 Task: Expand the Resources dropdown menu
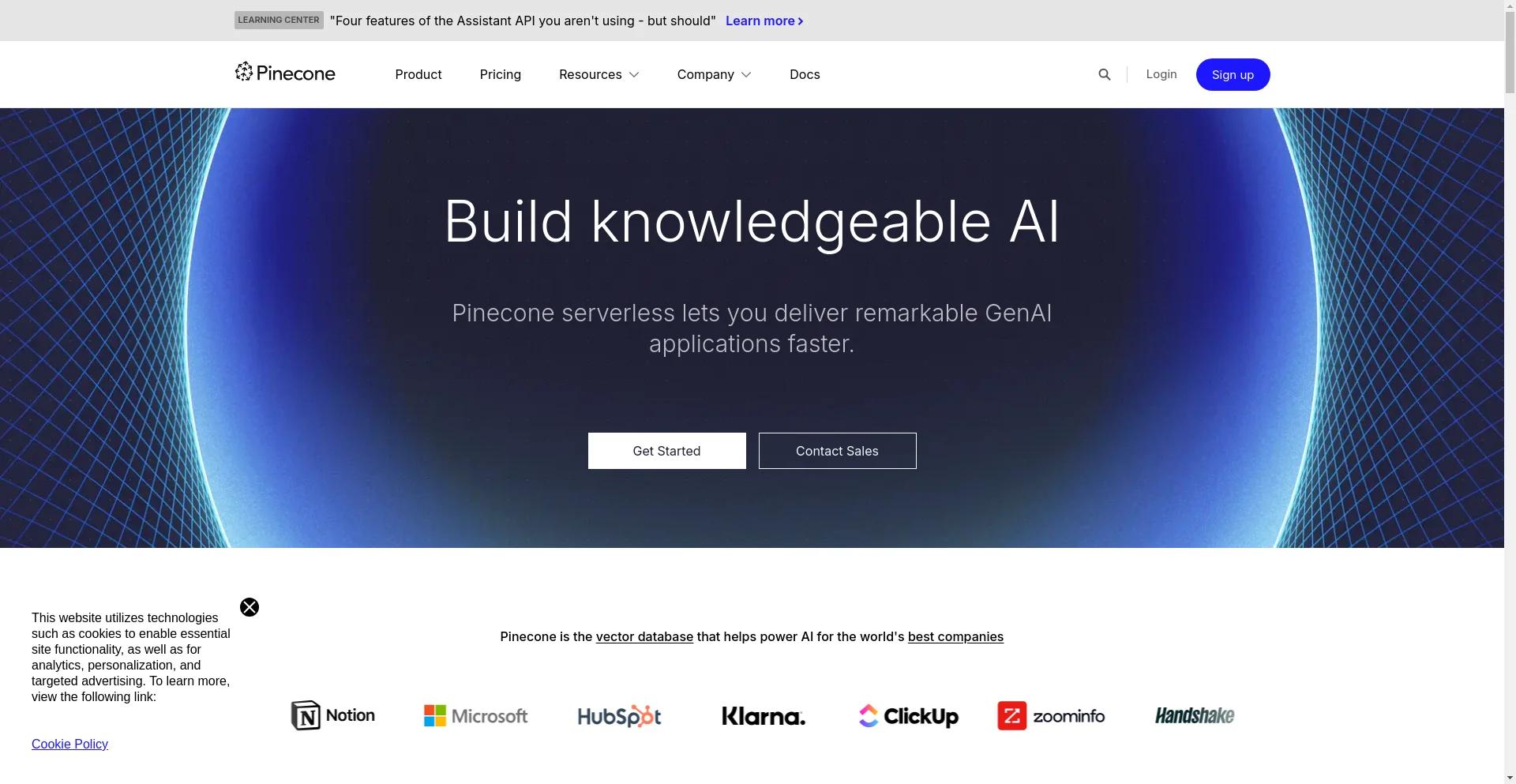point(599,74)
